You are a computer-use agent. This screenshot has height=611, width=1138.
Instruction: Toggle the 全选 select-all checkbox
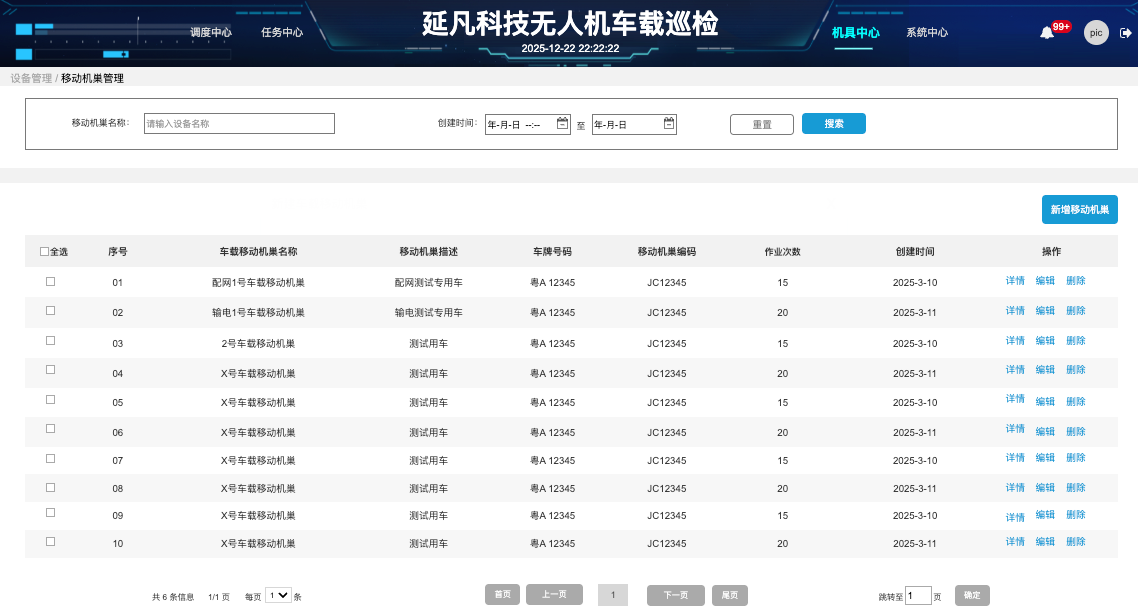[44, 252]
